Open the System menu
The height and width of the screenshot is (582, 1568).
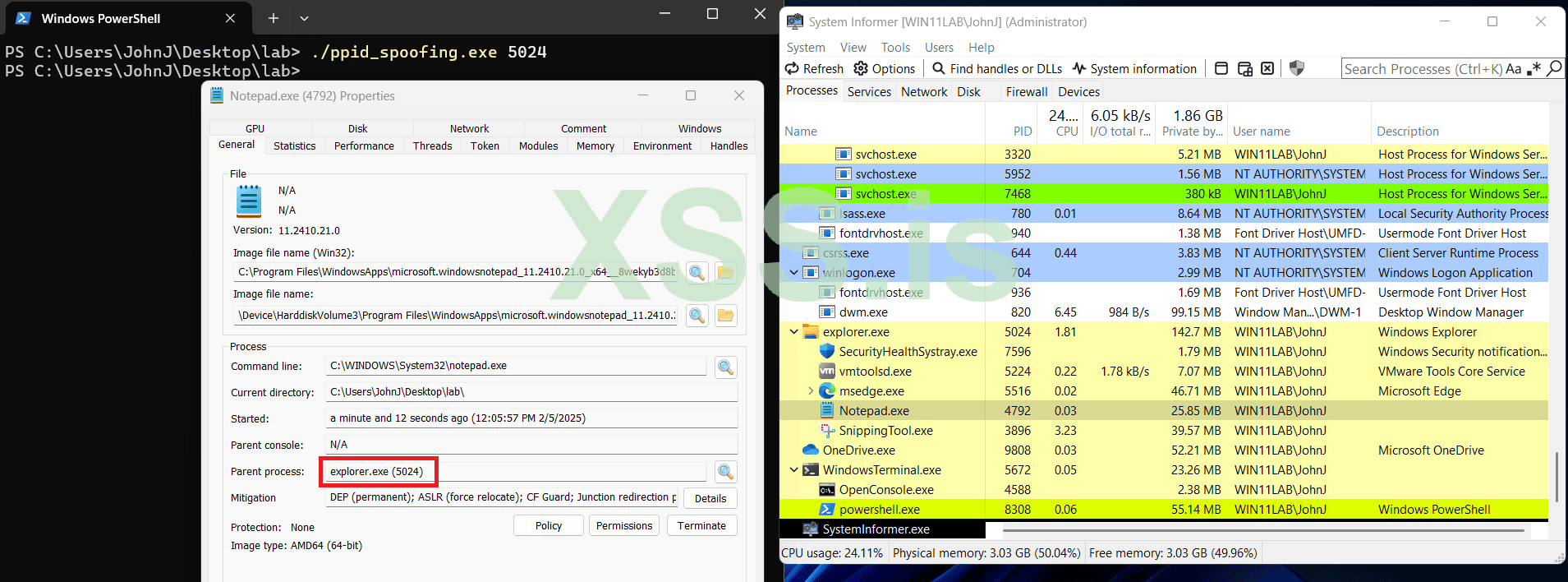tap(806, 48)
